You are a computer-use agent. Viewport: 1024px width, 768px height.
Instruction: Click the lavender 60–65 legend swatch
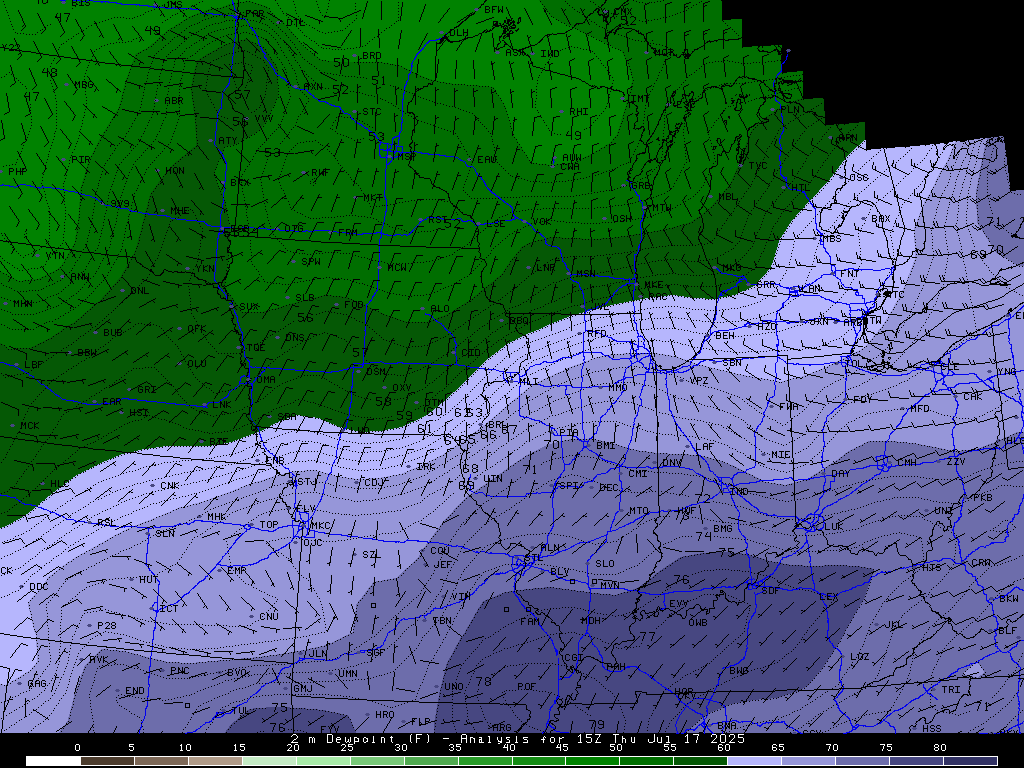click(754, 761)
